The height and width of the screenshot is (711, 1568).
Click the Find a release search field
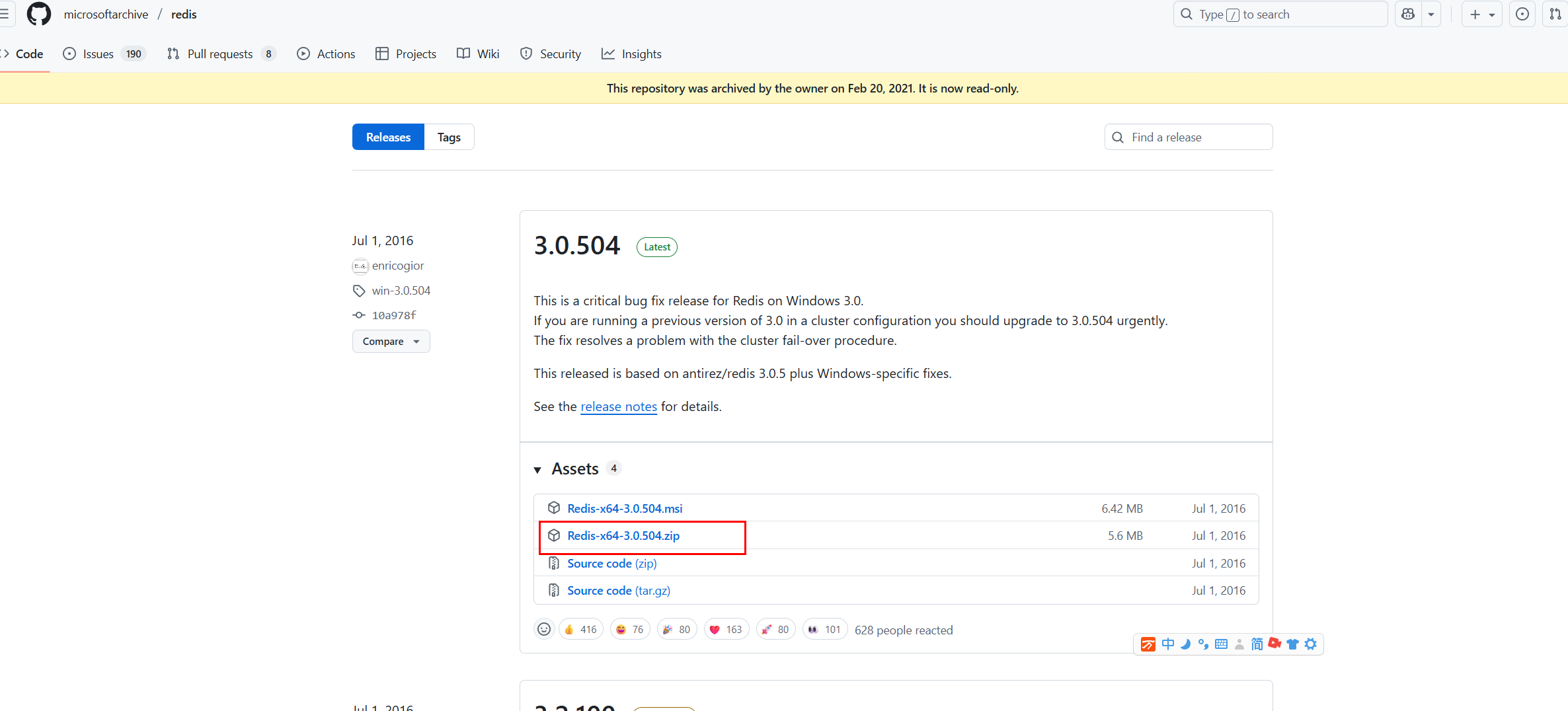point(1189,137)
